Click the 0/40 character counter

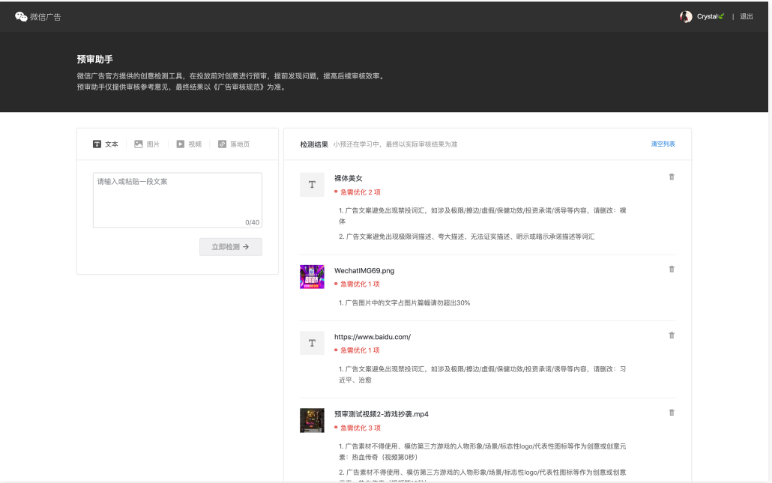[252, 223]
